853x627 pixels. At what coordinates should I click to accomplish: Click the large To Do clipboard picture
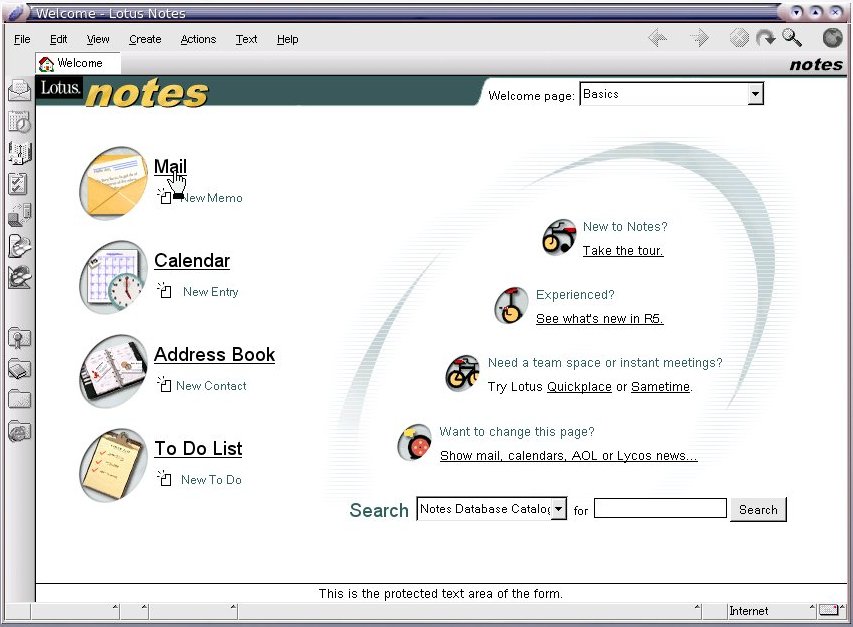click(113, 465)
